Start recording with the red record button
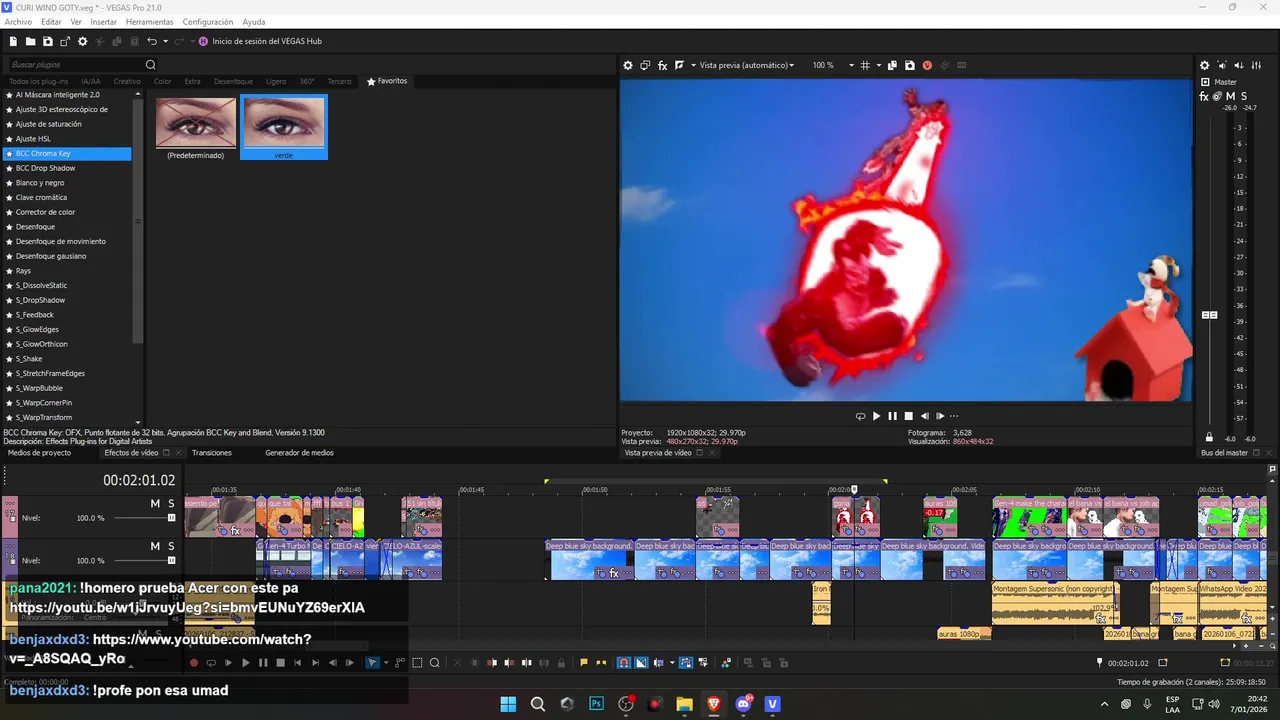1280x720 pixels. pos(194,662)
